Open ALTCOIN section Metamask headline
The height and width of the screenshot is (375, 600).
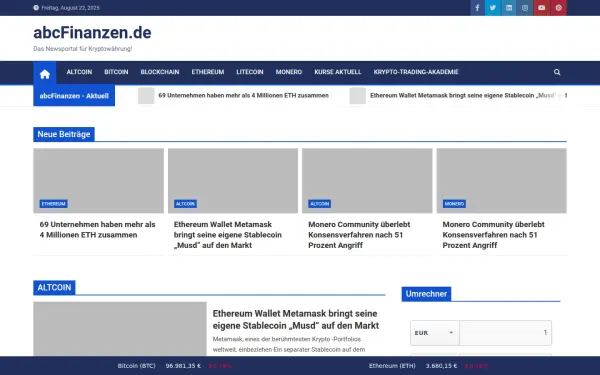coord(296,320)
